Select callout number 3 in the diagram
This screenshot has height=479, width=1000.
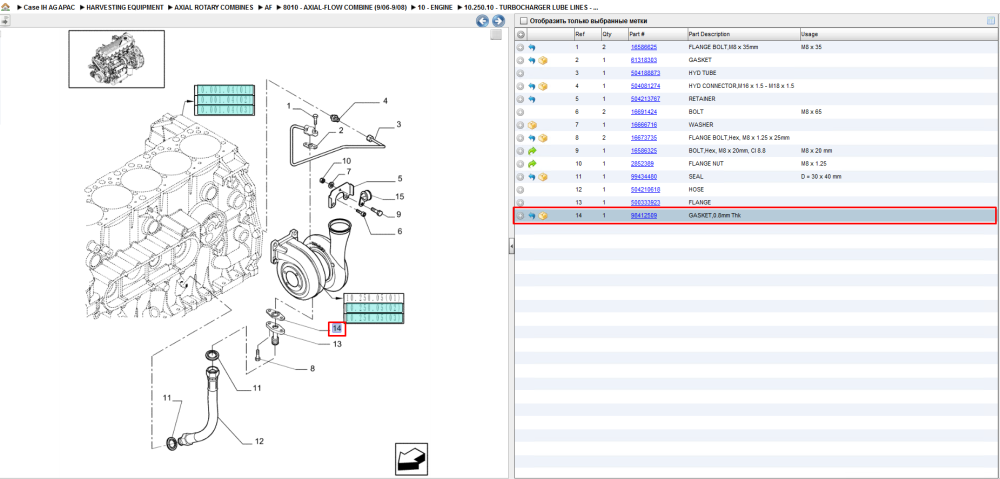coord(399,124)
